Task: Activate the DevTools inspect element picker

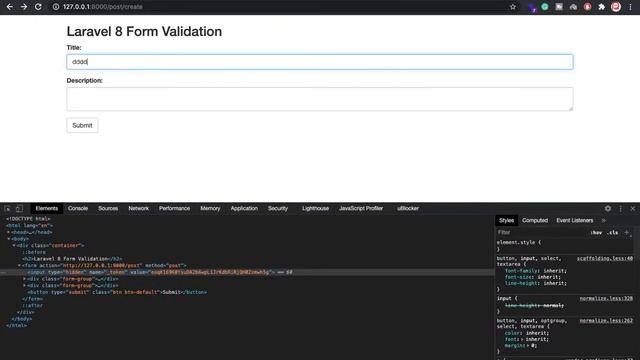Action: point(7,209)
